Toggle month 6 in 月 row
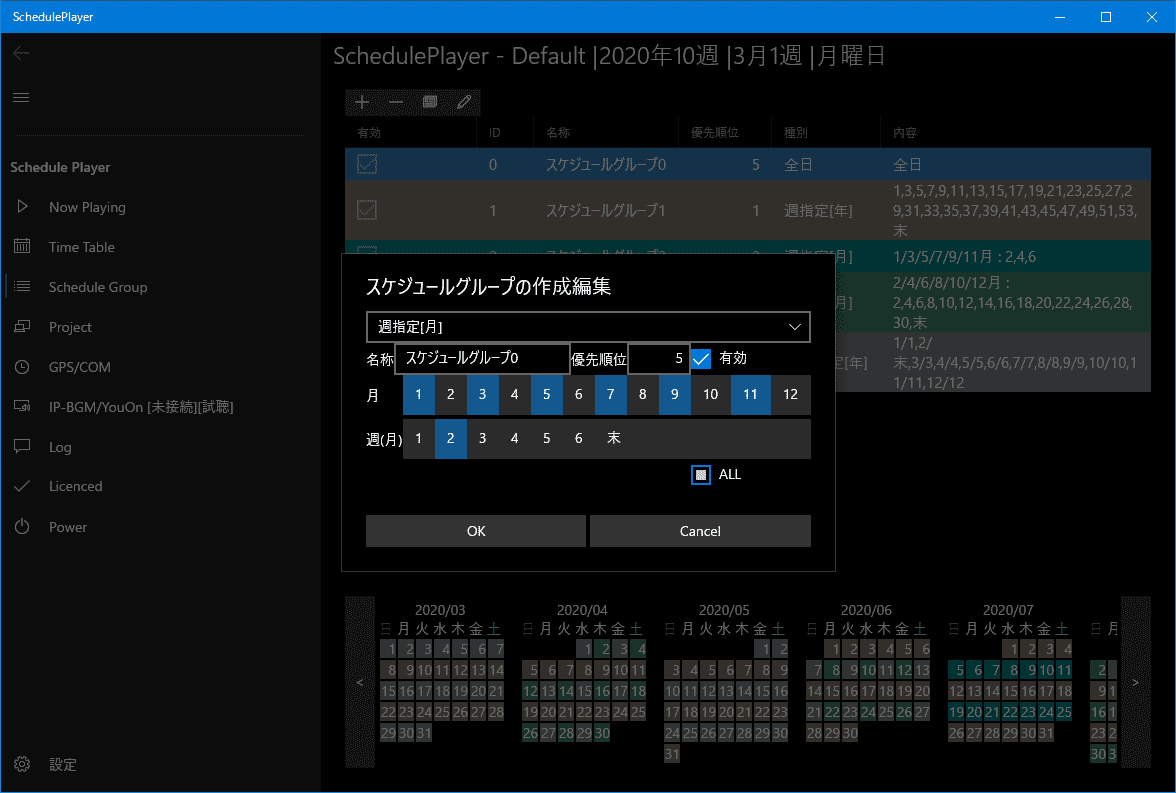This screenshot has width=1176, height=793. pos(579,395)
